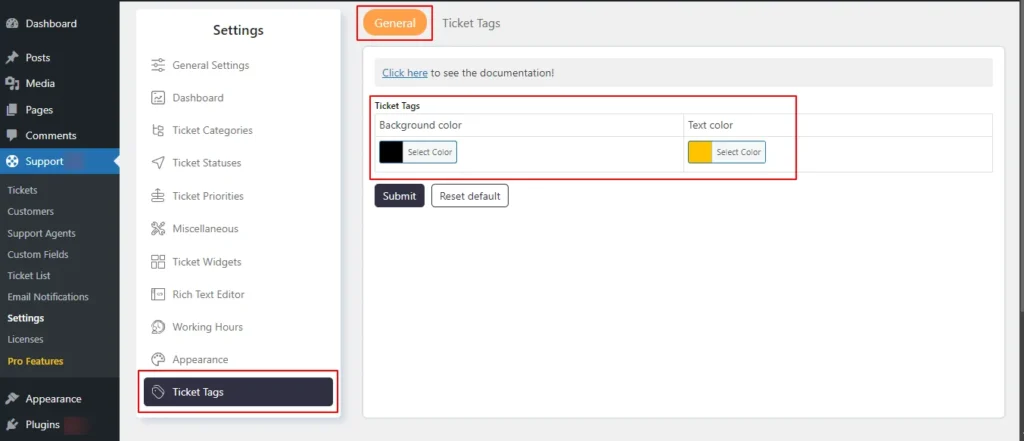Select Ticket Categories settings label
Viewport: 1024px width, 441px height.
click(212, 130)
